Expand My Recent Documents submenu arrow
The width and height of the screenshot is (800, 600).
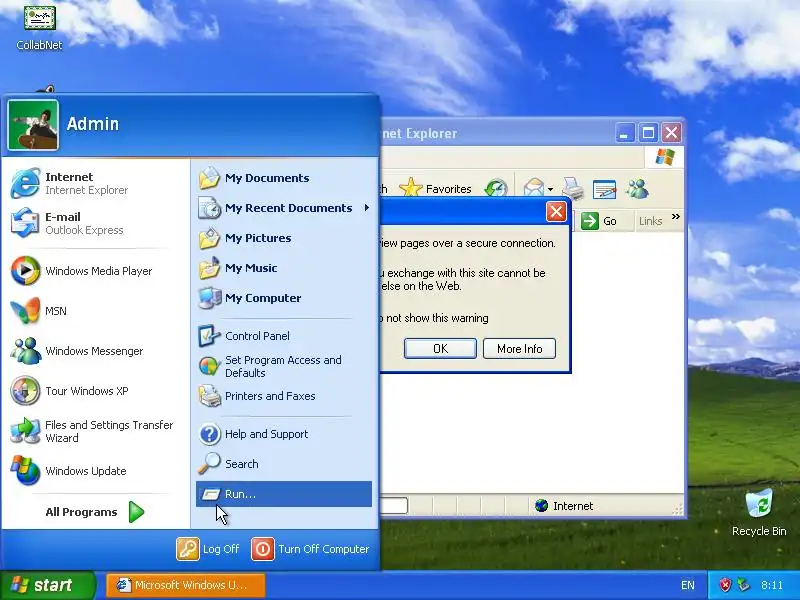tap(366, 208)
